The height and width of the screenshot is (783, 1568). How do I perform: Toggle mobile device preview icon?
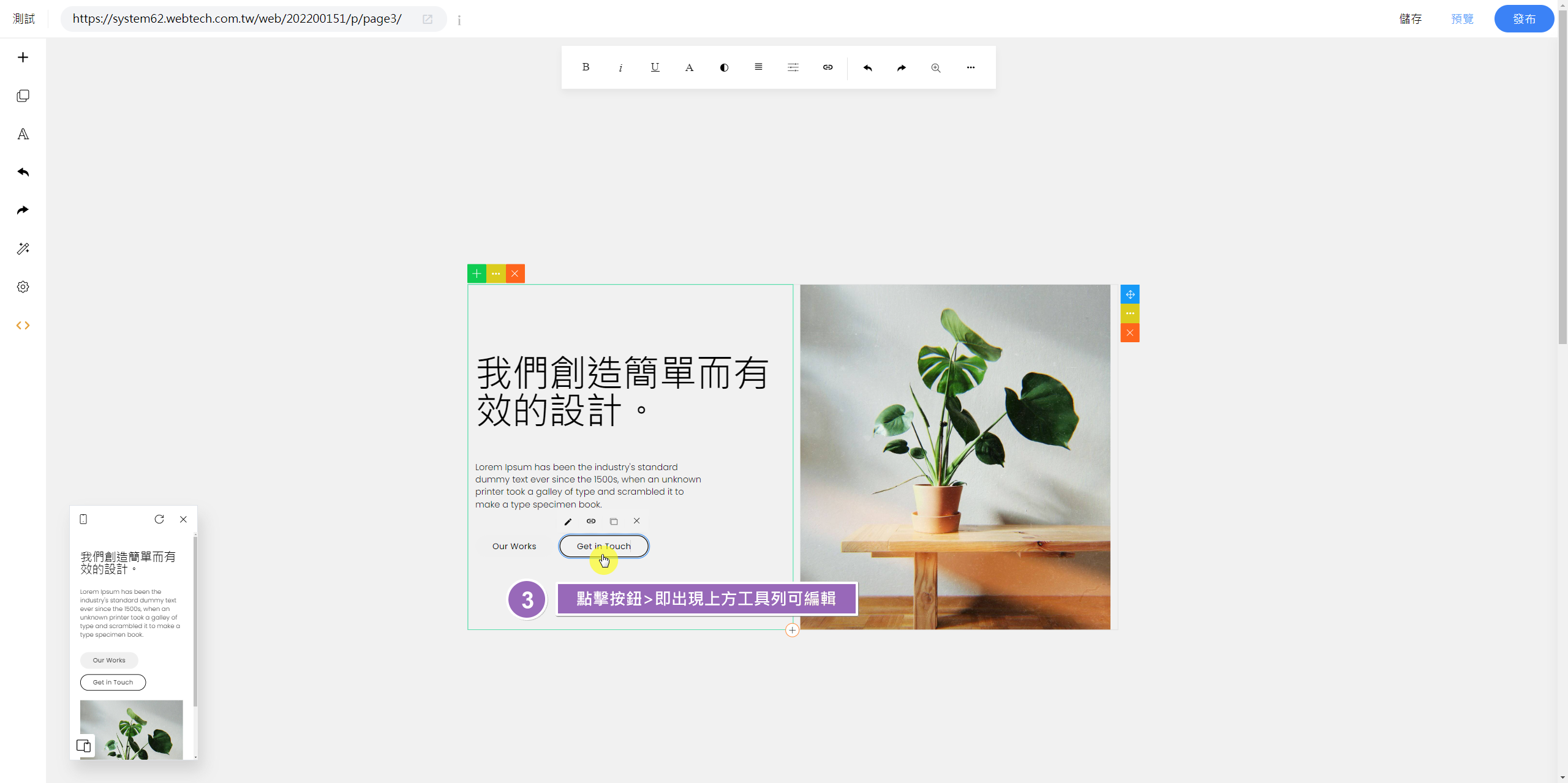83,519
